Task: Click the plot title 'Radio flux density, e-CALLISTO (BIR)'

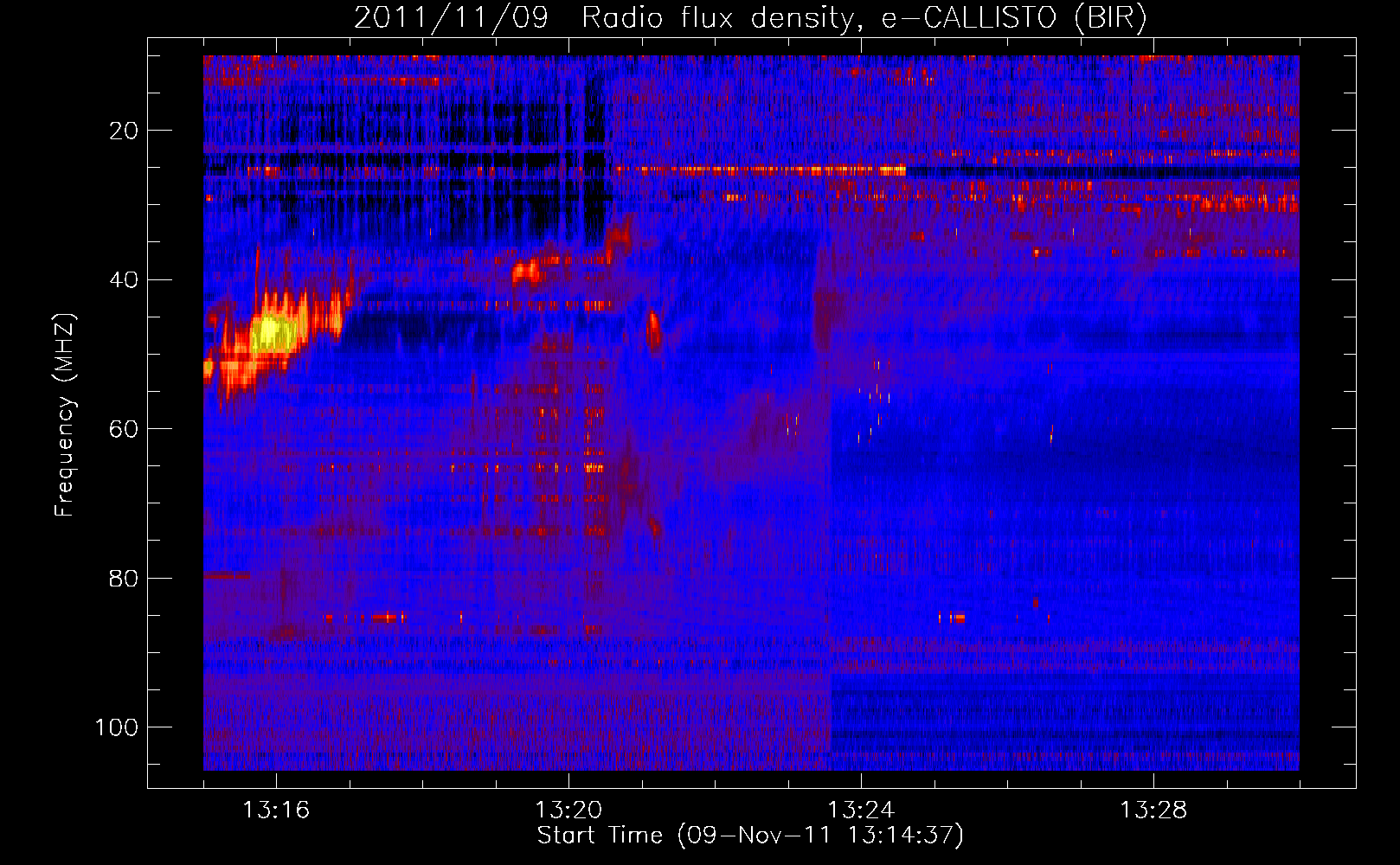Action: click(864, 17)
